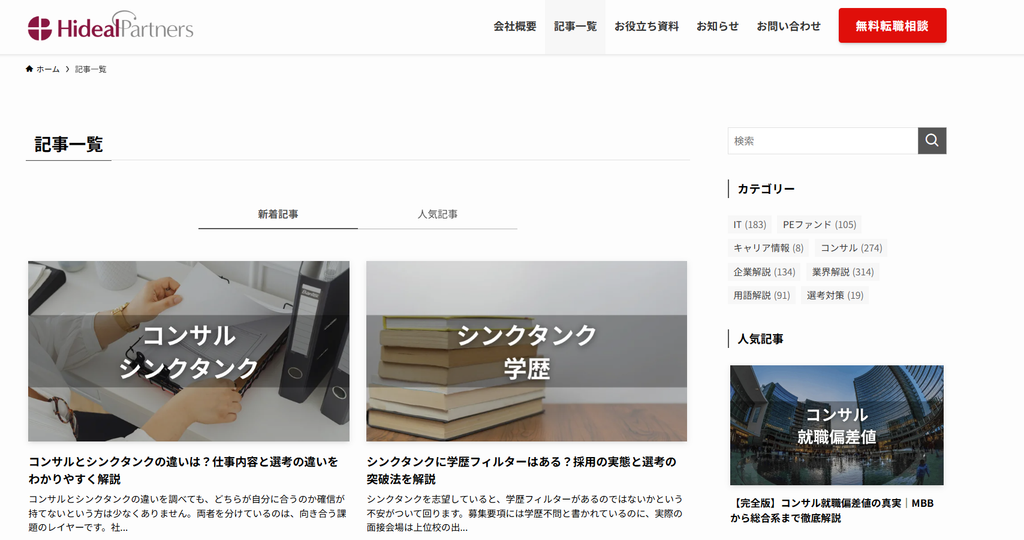Viewport: 1024px width, 540px height.
Task: Open article title シンクタンクに学歴フィルターはある？
Action: coord(521,470)
